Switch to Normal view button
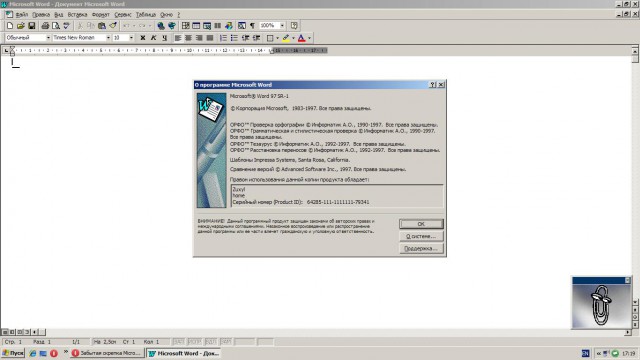 [x=5, y=332]
